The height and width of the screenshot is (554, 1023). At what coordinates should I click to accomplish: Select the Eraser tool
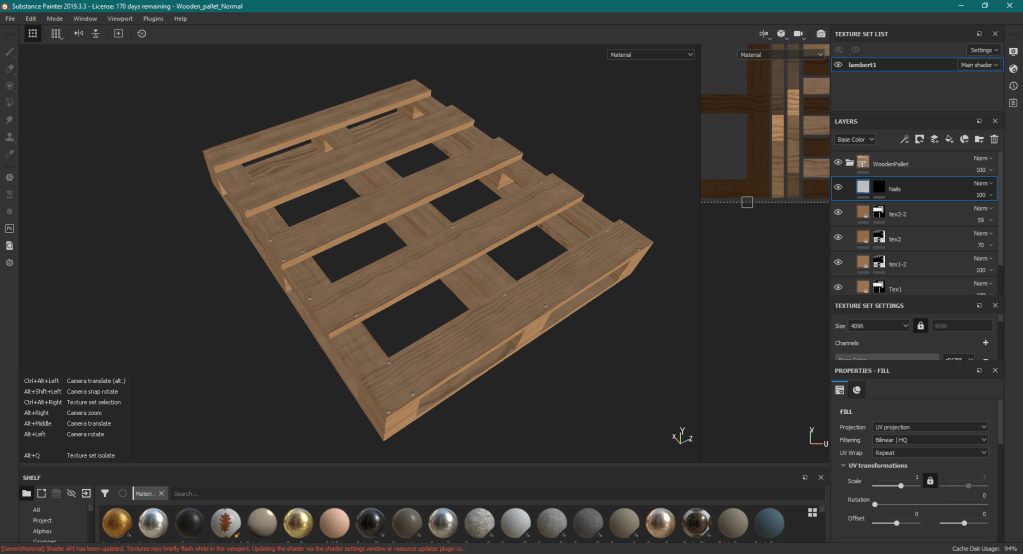click(10, 68)
